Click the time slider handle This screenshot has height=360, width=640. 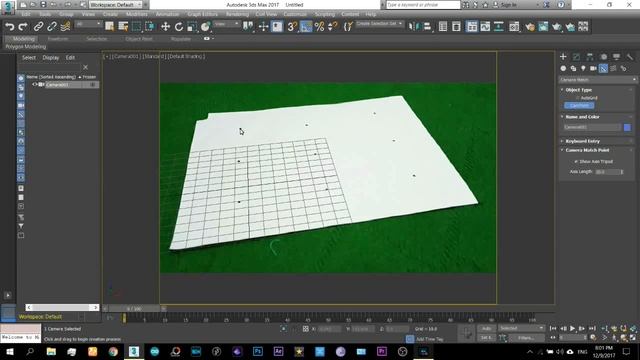[x=135, y=309]
